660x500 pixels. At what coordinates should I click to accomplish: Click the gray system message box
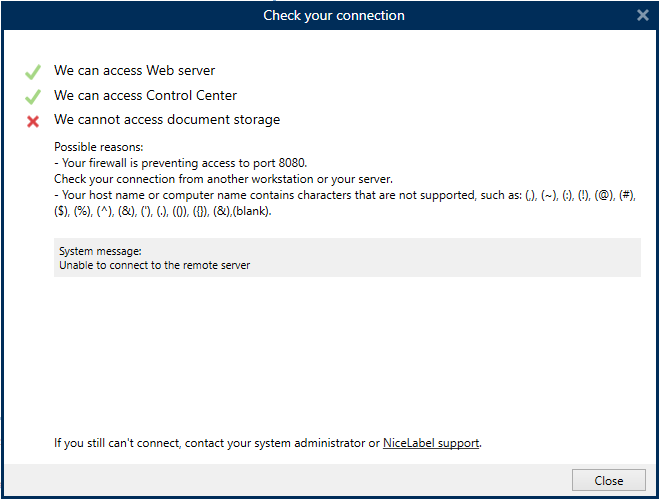pyautogui.click(x=347, y=257)
